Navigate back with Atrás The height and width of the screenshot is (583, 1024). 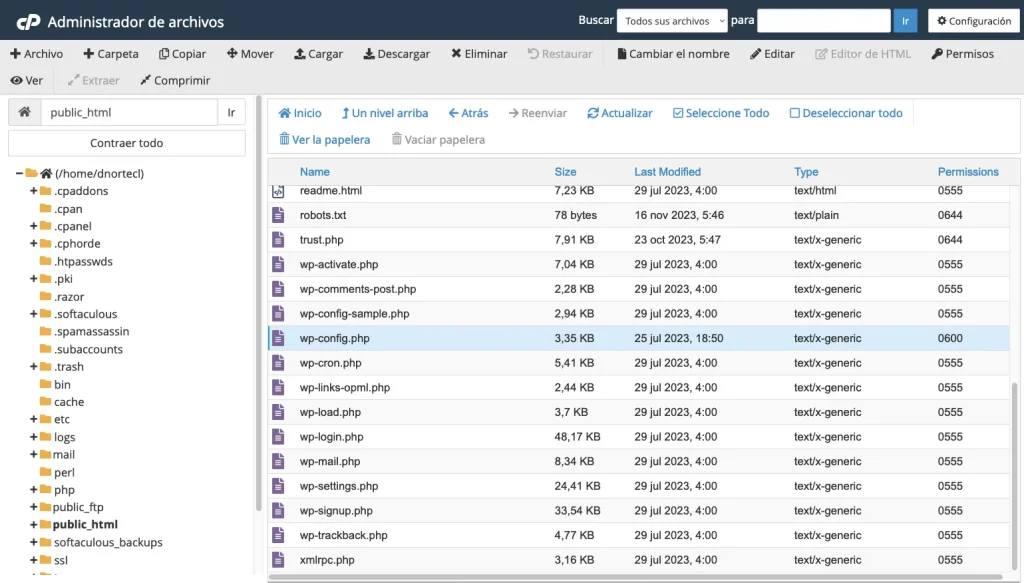click(468, 113)
